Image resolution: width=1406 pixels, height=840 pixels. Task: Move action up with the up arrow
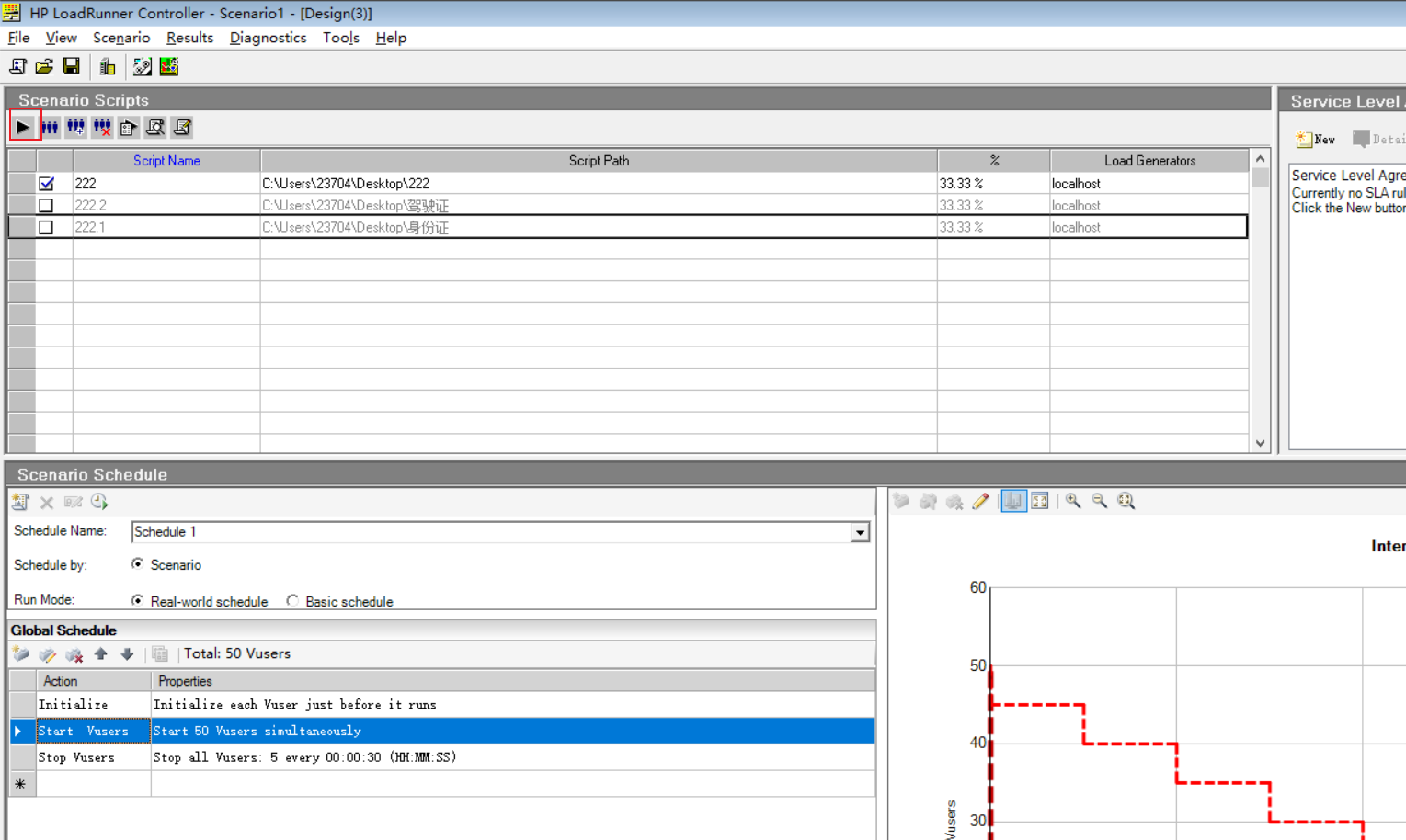click(101, 654)
